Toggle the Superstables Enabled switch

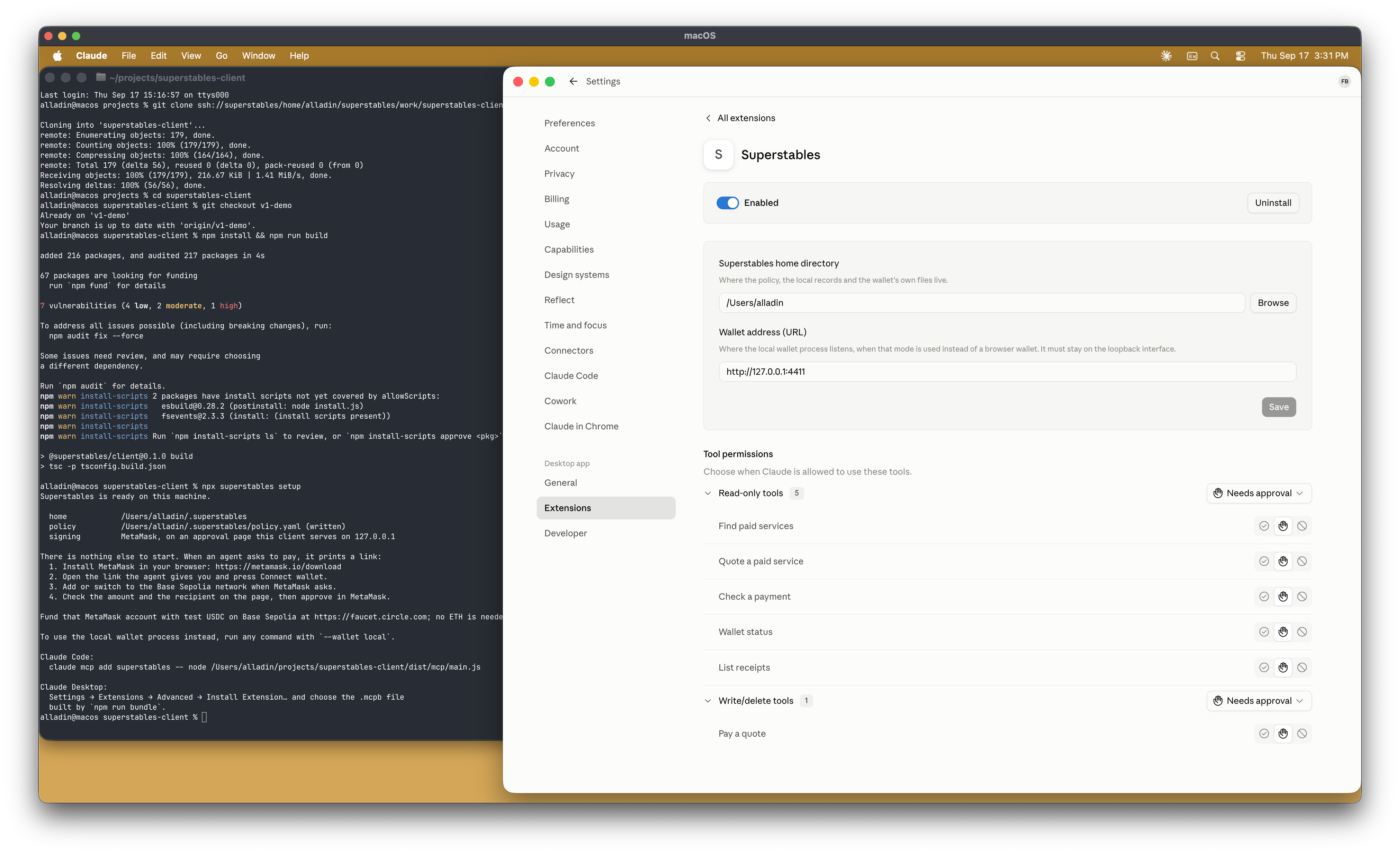pos(727,203)
